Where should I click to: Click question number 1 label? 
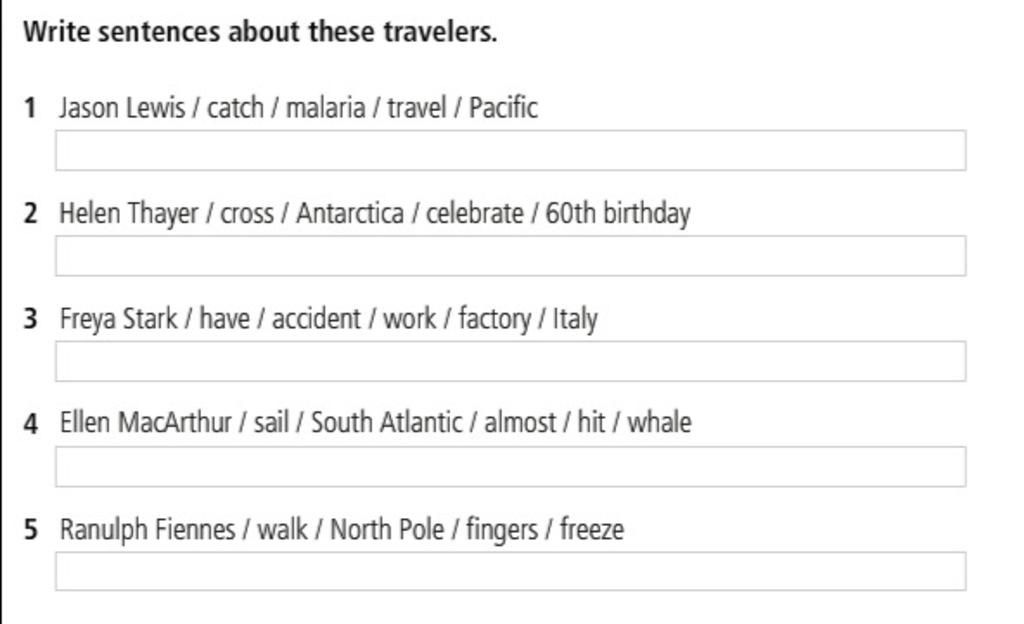coord(30,108)
